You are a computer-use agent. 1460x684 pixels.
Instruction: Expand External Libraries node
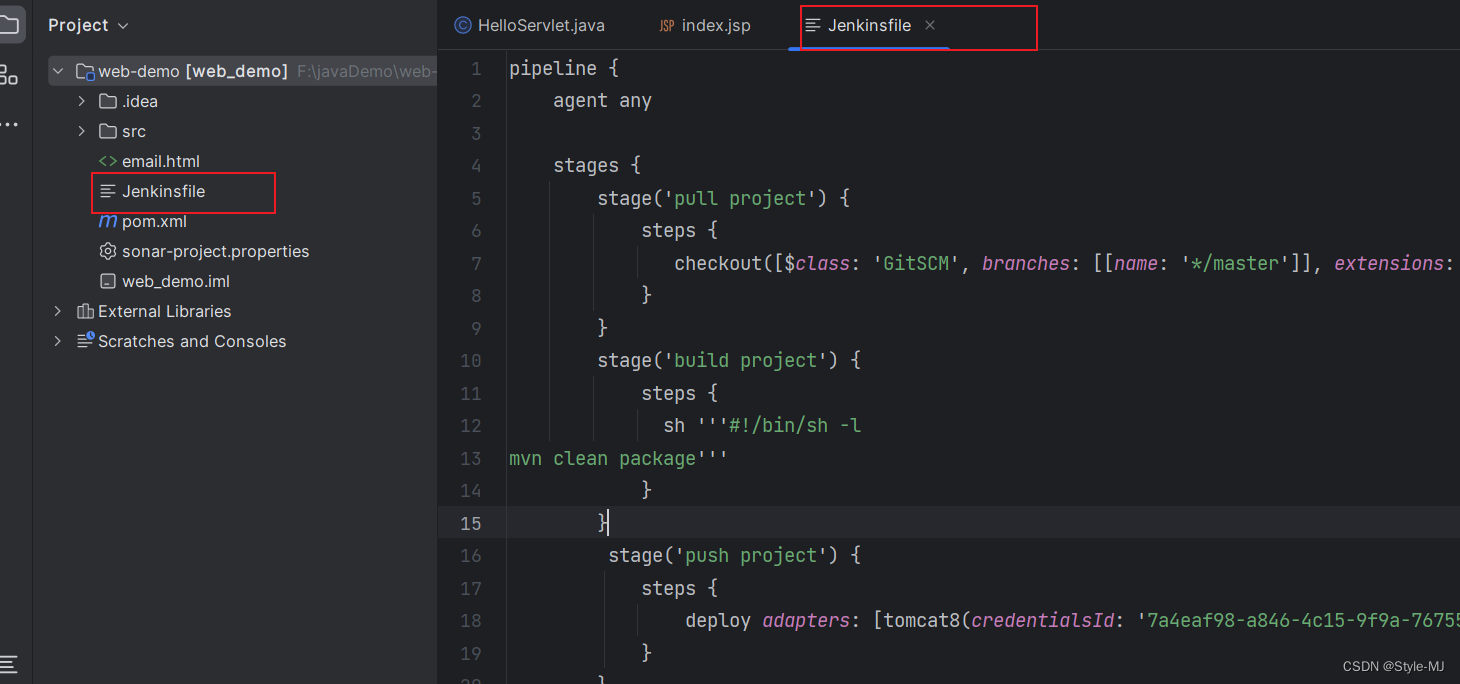click(x=58, y=311)
